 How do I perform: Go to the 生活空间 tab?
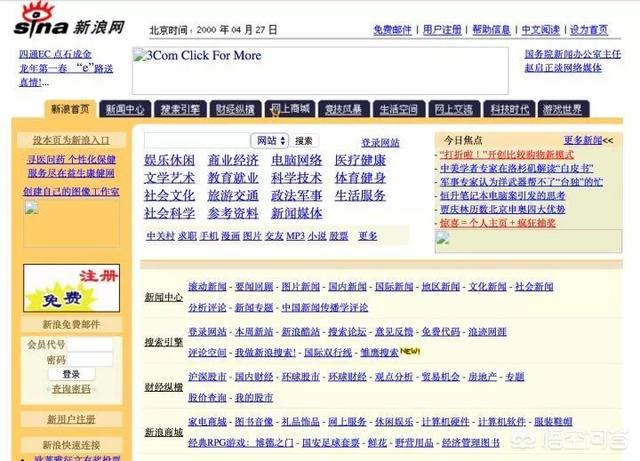pos(399,109)
